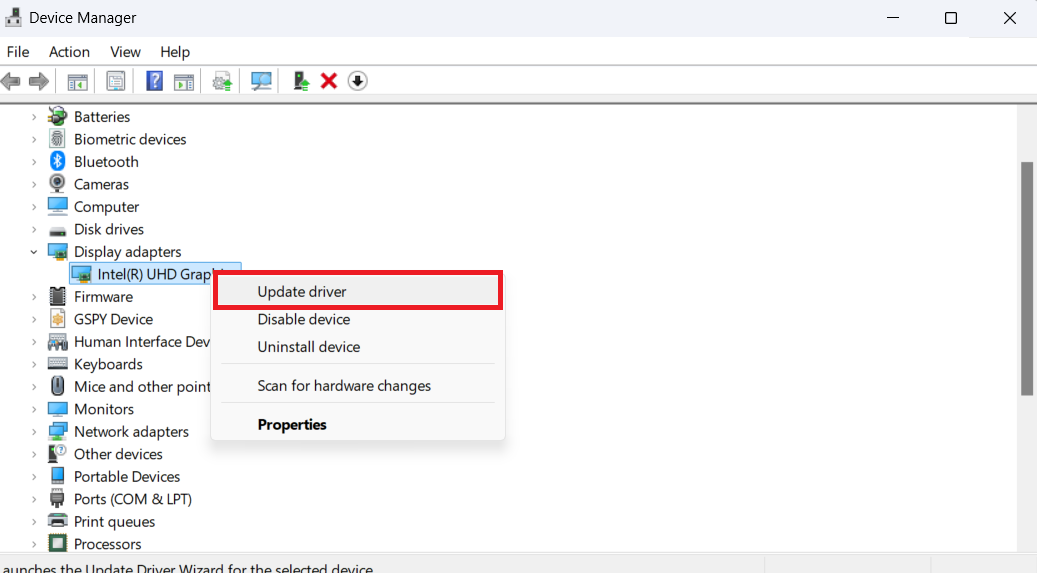Click the GSPY Device icon
This screenshot has width=1037, height=573.
pos(58,319)
